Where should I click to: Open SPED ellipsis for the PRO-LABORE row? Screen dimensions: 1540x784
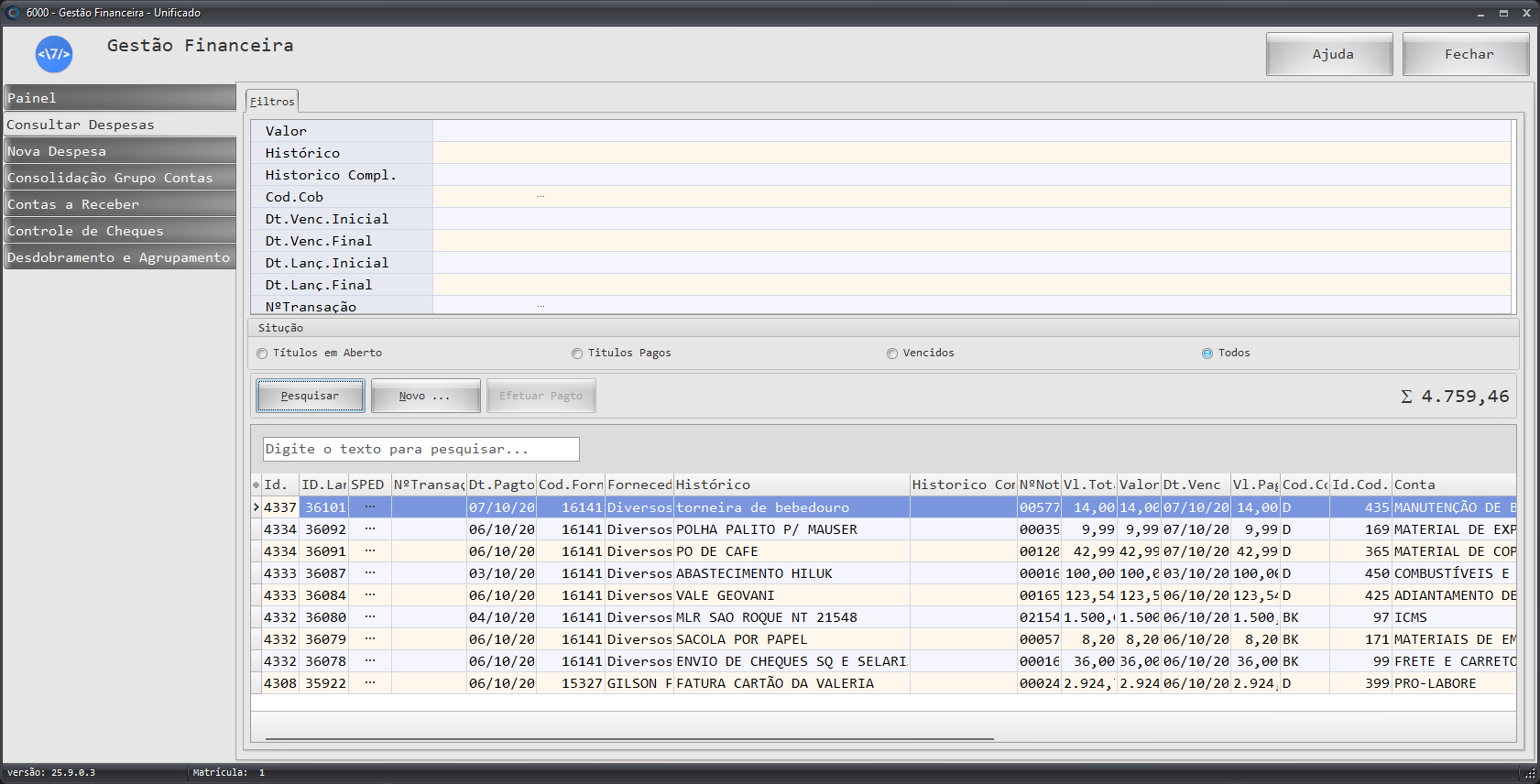(x=369, y=682)
